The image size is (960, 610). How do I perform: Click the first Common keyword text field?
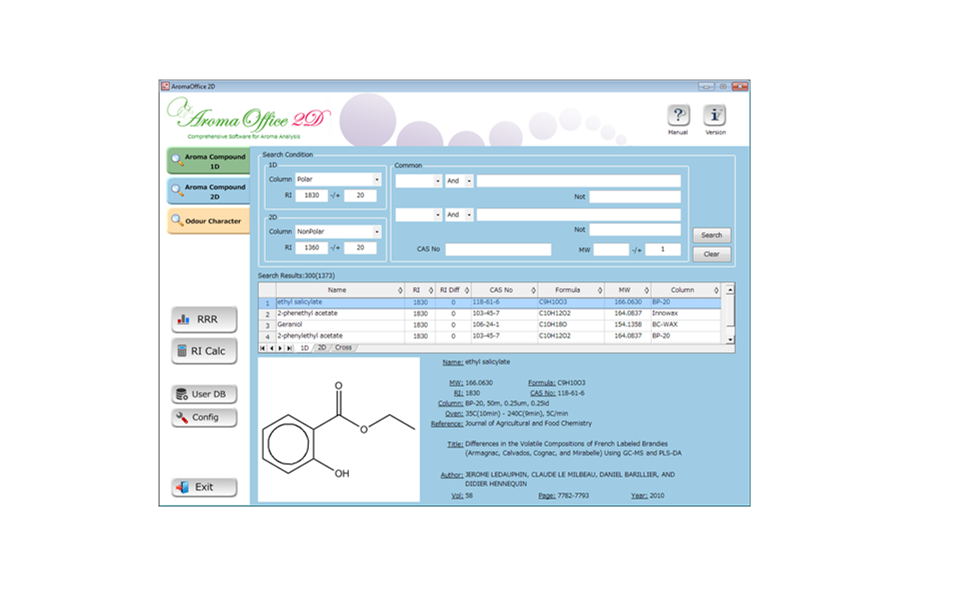click(x=579, y=181)
